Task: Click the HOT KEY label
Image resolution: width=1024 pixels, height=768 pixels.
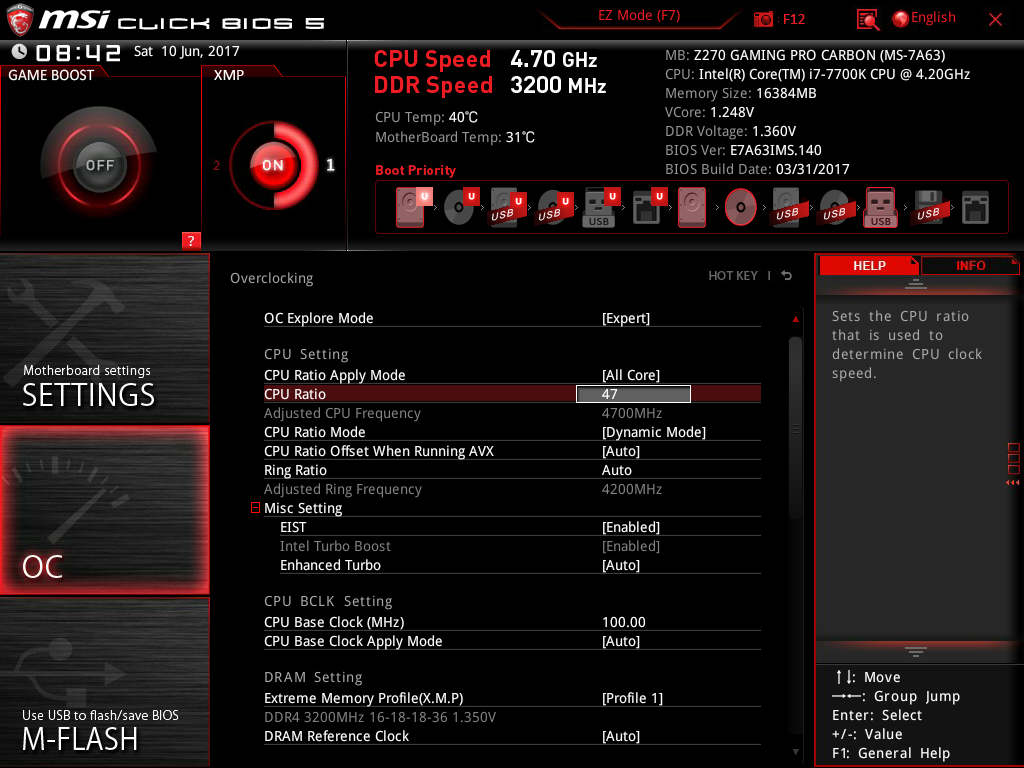Action: click(x=733, y=276)
